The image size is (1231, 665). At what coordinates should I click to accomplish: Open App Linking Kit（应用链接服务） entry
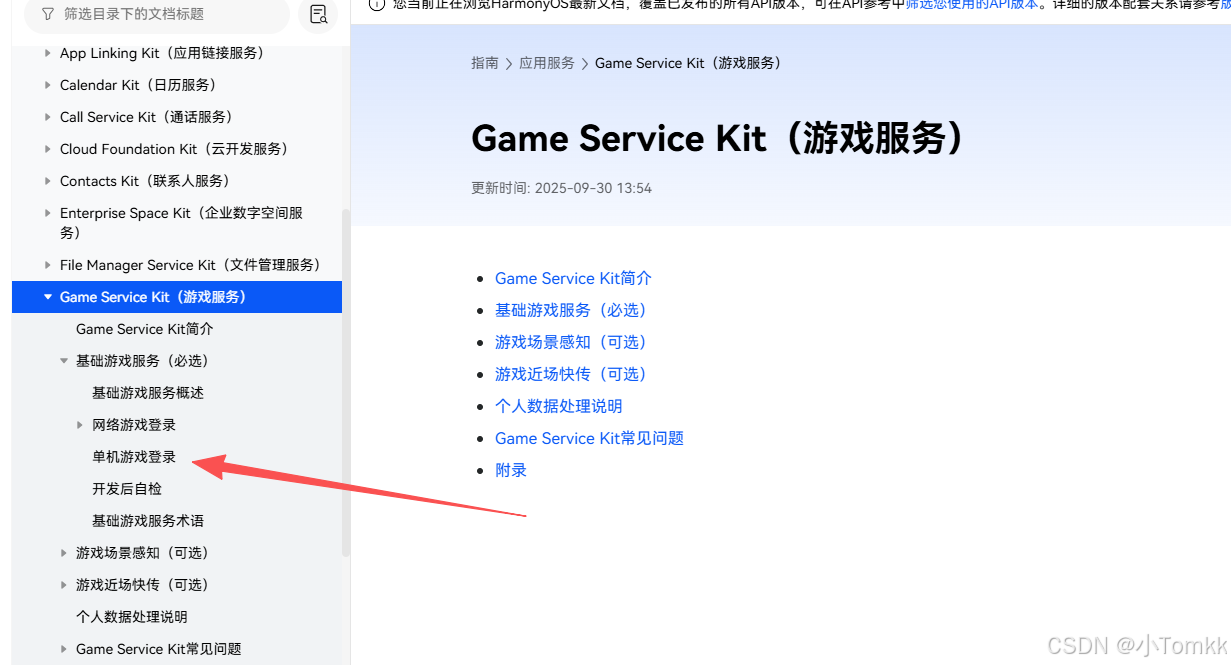162,53
